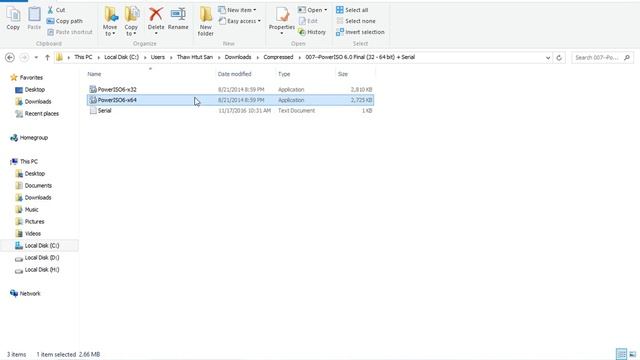Screen dimensions: 640x360
Task: Switch to Details view icon
Action: (x=621, y=354)
